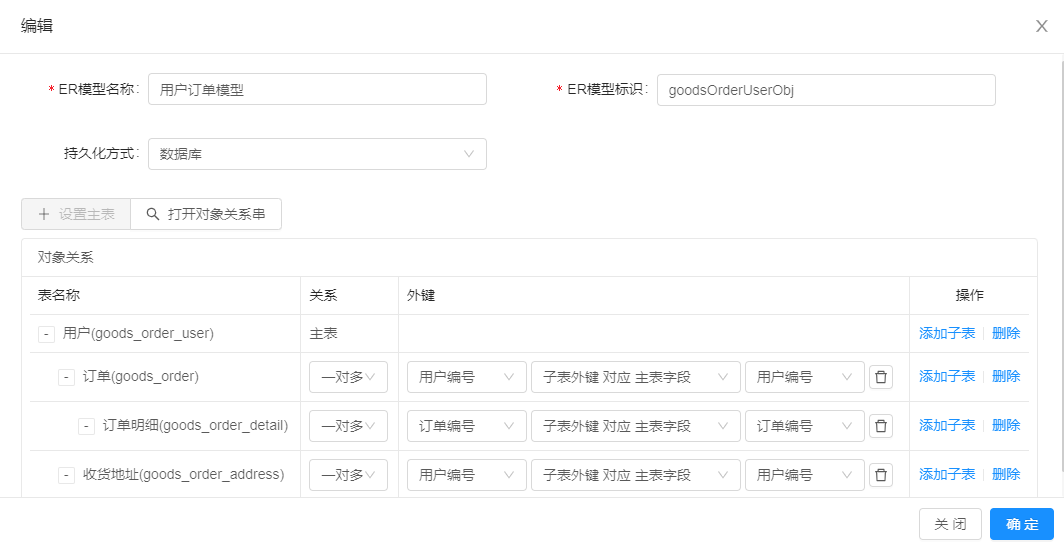Open the 持久化方式 数据库 dropdown

[x=318, y=154]
